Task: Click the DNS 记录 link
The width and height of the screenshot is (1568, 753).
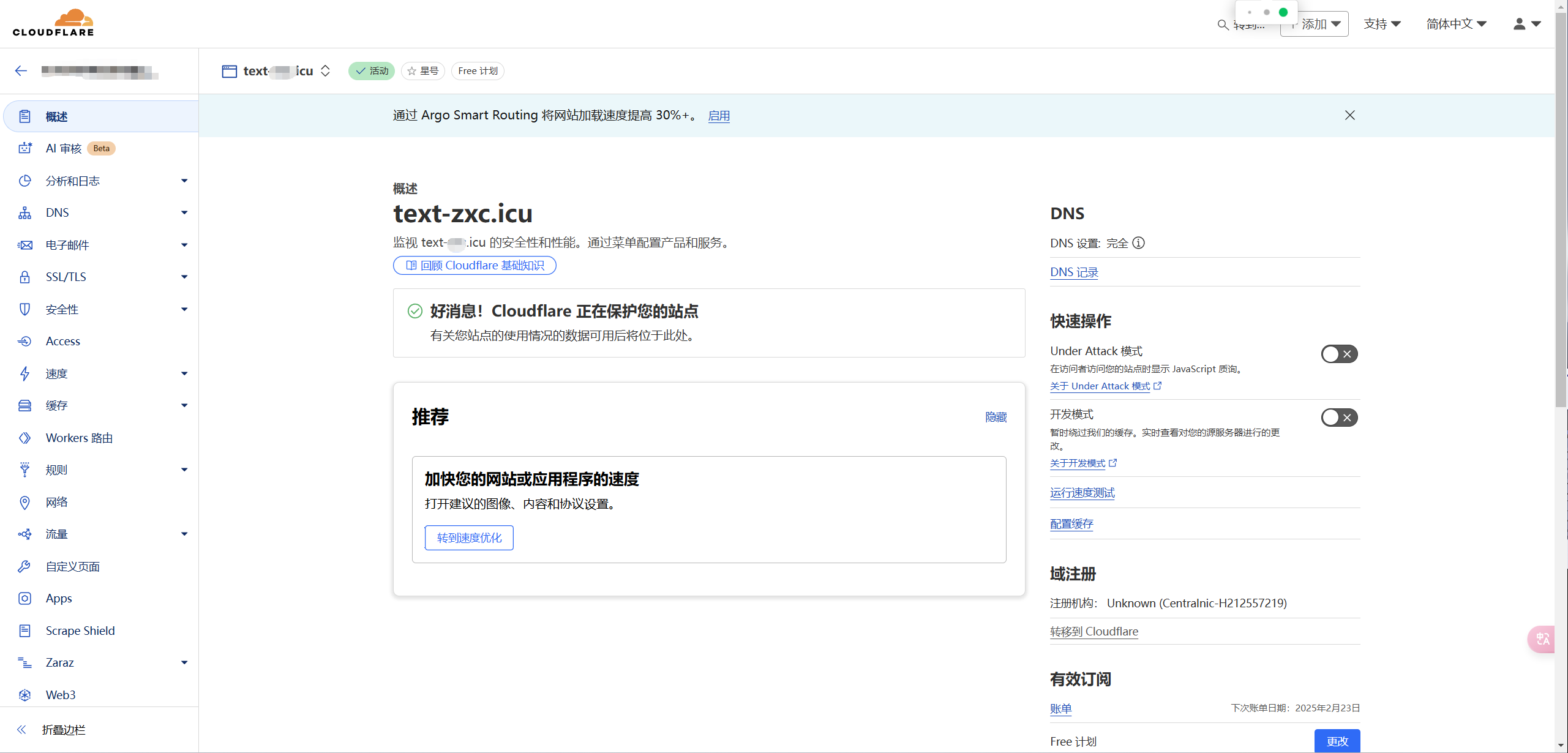Action: coord(1074,272)
